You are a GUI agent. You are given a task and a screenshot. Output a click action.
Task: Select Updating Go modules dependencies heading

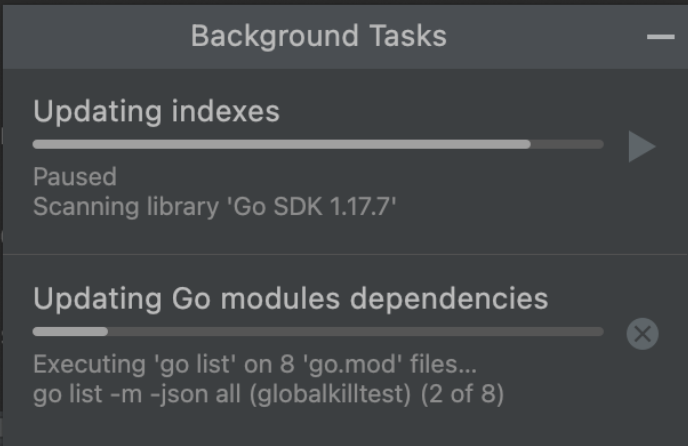pos(290,298)
